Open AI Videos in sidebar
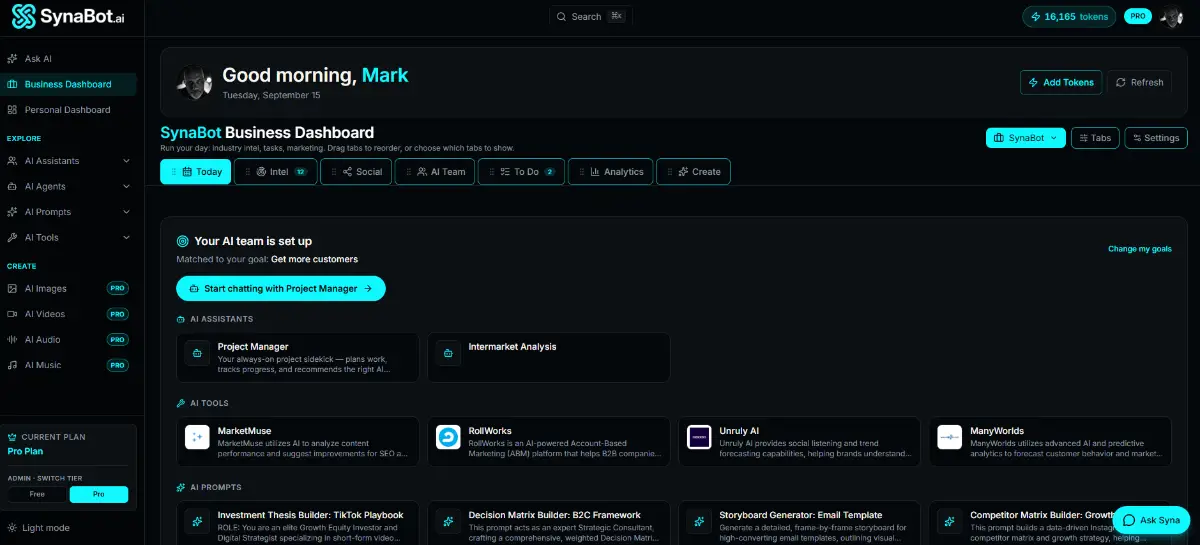The width and height of the screenshot is (1200, 545). click(x=68, y=314)
